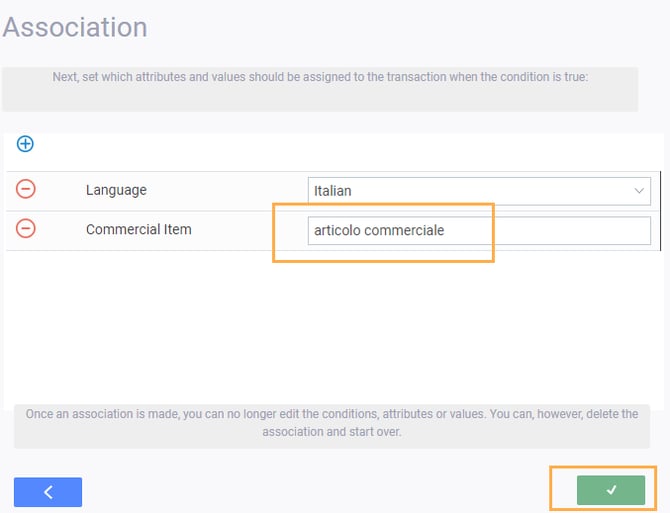670x513 pixels.
Task: Remove the Language row with minus icon
Action: point(26,189)
